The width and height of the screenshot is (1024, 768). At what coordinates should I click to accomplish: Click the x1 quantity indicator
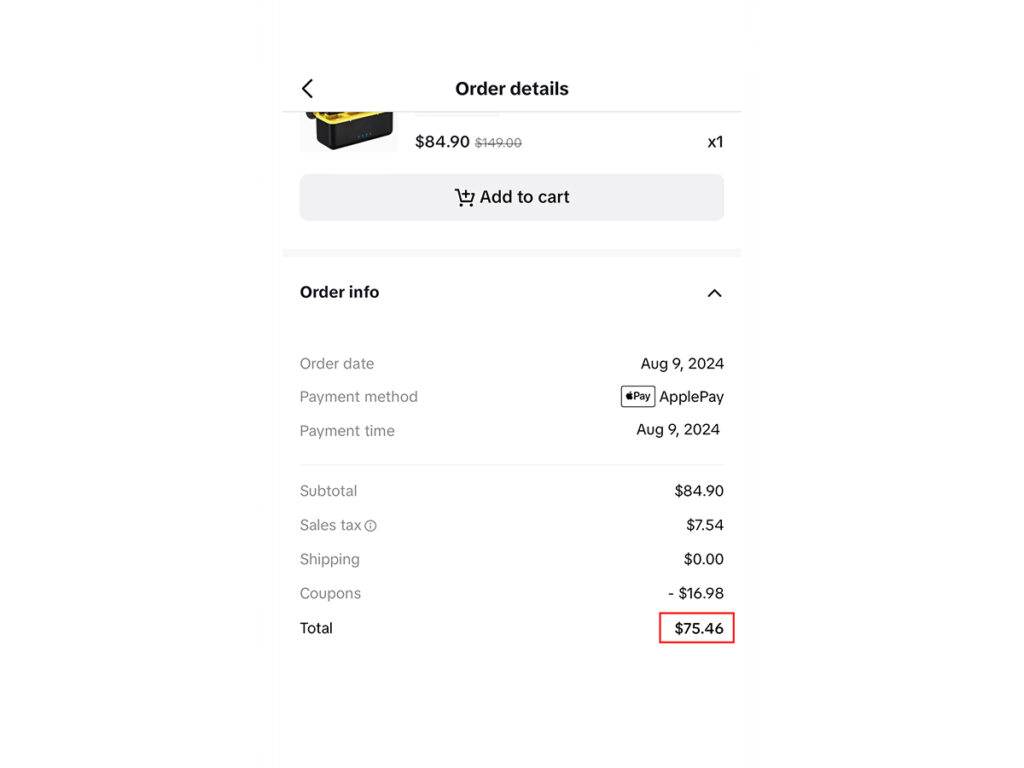[715, 142]
